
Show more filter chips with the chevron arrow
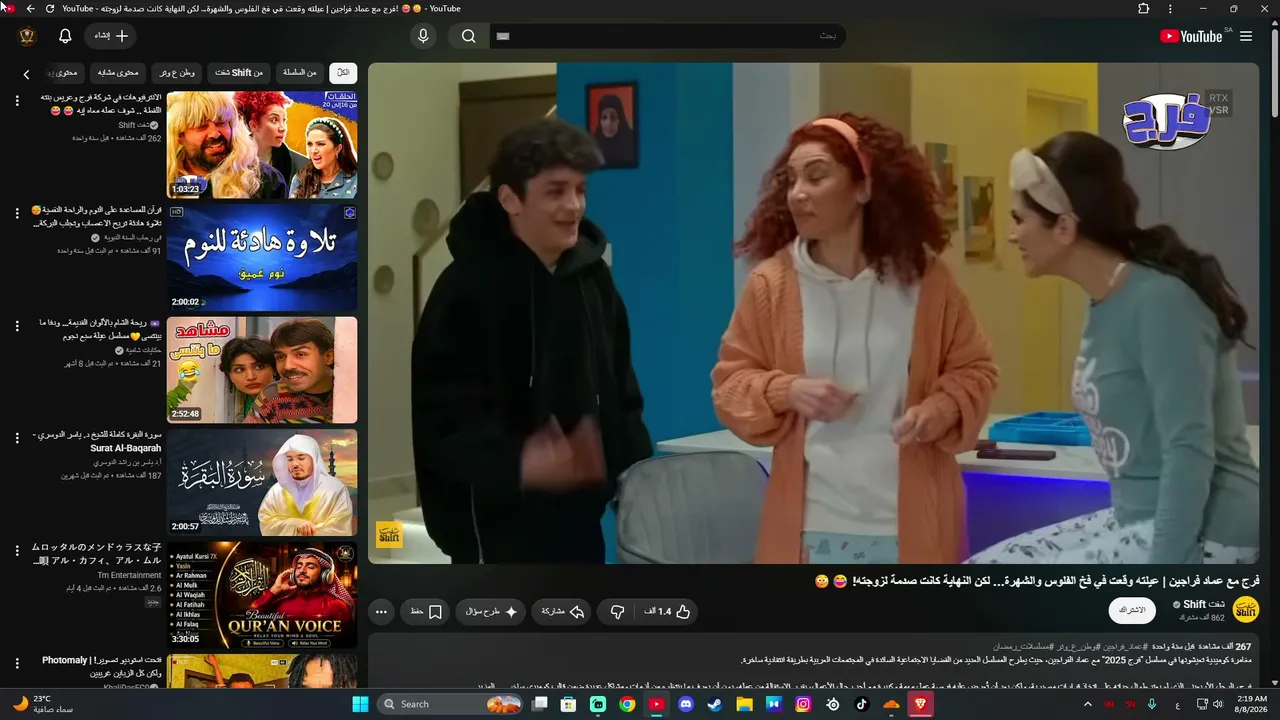[x=26, y=73]
